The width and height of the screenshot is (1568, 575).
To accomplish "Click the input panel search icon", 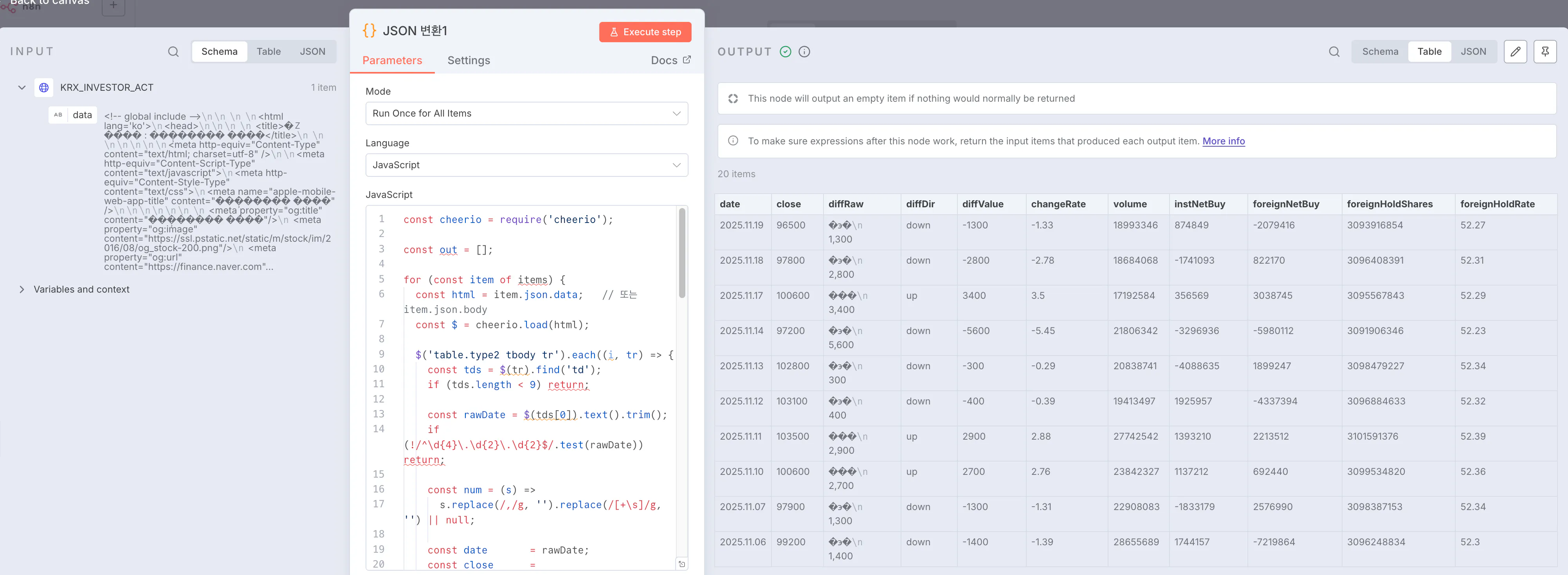I will [x=173, y=52].
